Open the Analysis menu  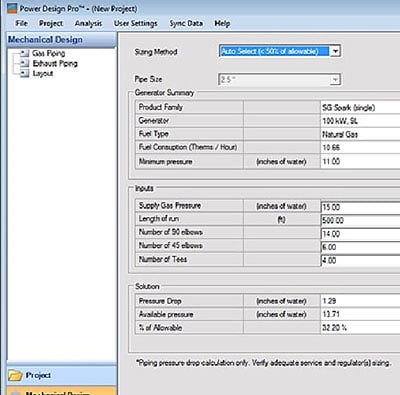pyautogui.click(x=88, y=23)
